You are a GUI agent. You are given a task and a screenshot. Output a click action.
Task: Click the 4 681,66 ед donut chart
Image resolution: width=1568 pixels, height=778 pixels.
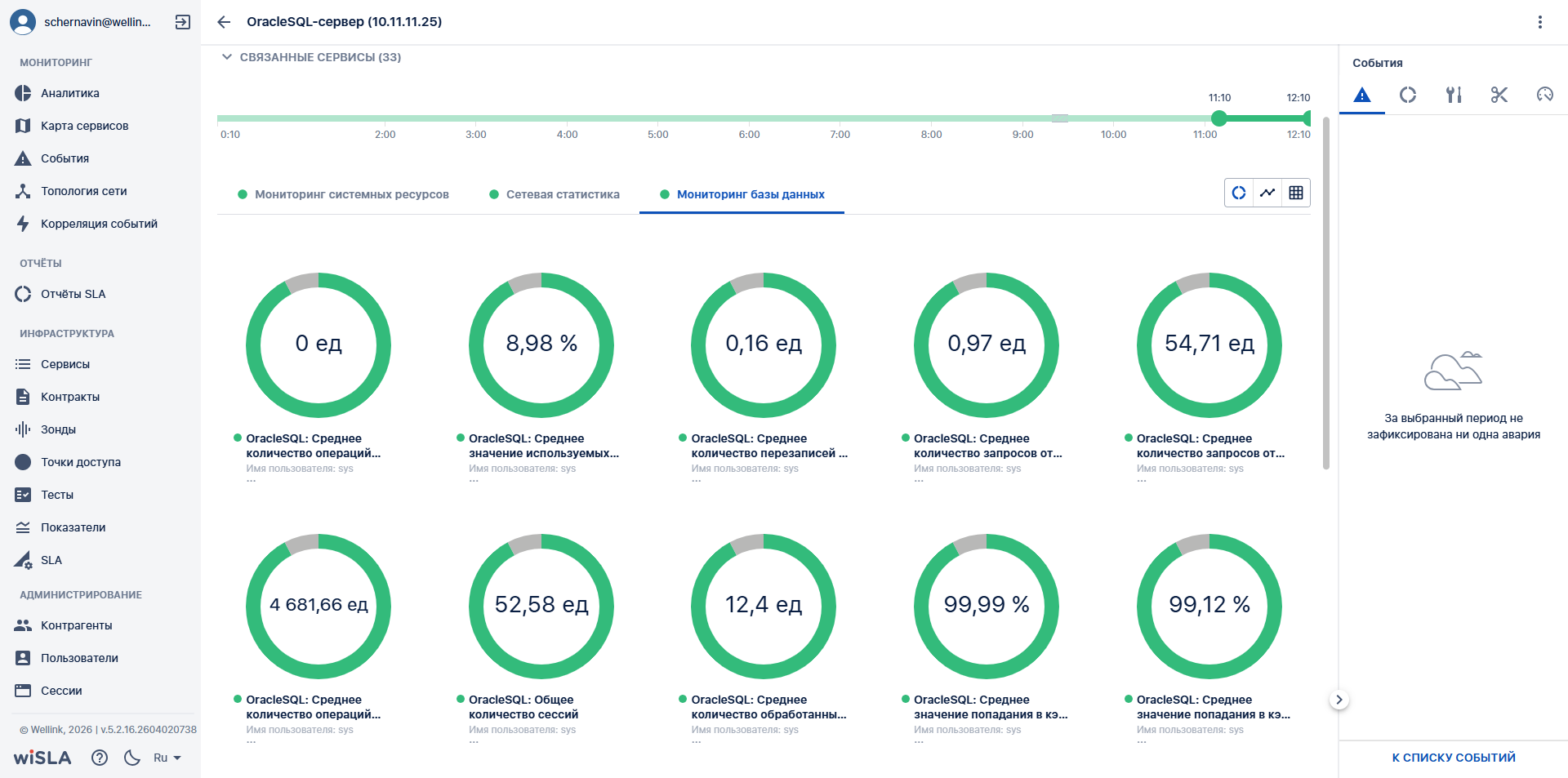click(x=318, y=606)
